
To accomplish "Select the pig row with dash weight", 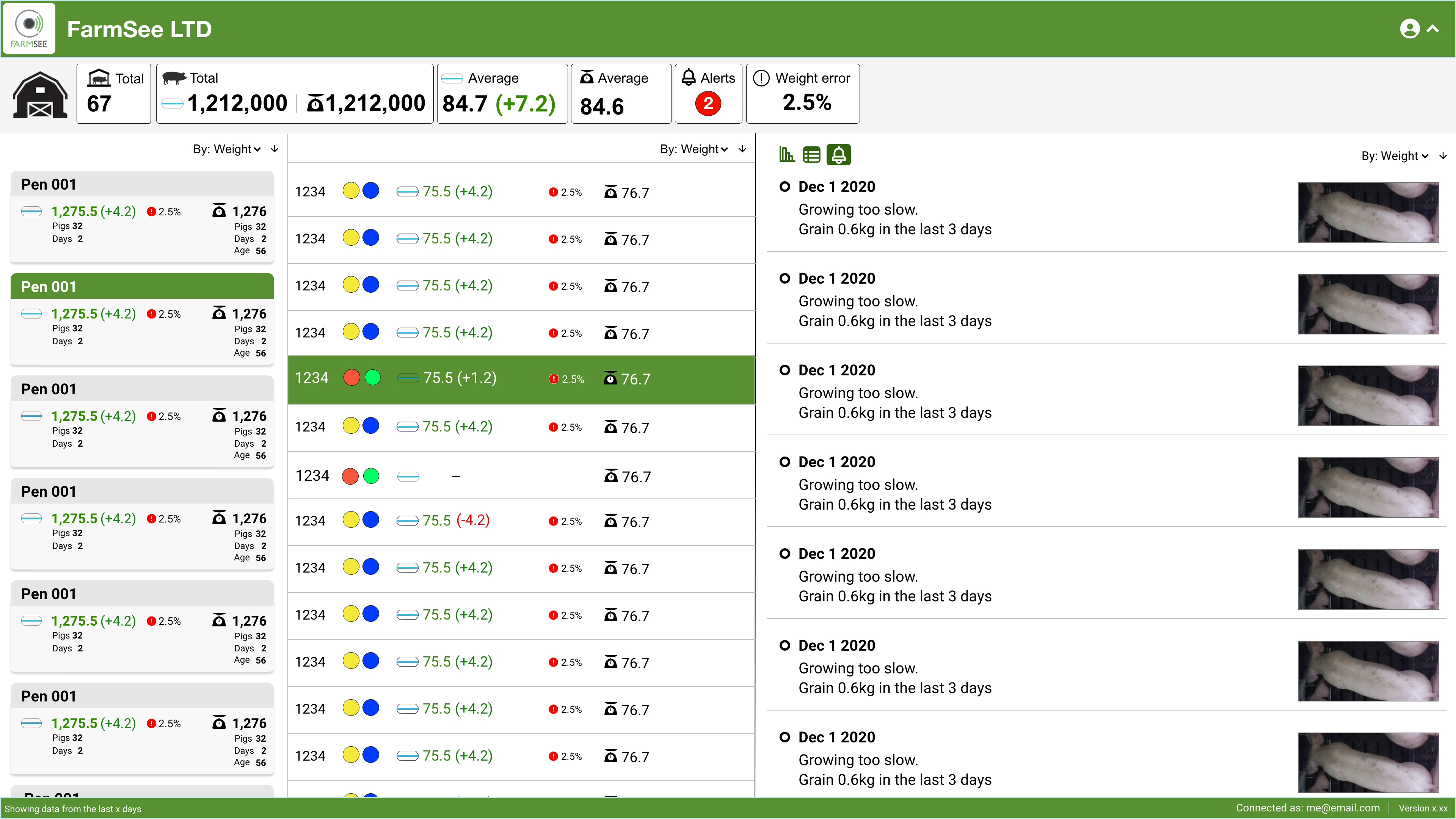I will pyautogui.click(x=521, y=475).
